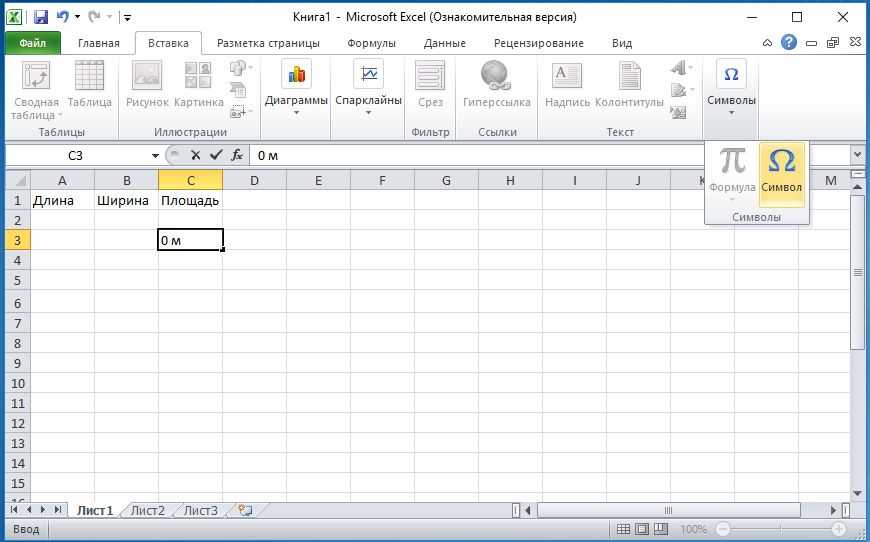Switch to Page Layout view in status bar
Viewport: 870px width, 542px height.
click(642, 529)
